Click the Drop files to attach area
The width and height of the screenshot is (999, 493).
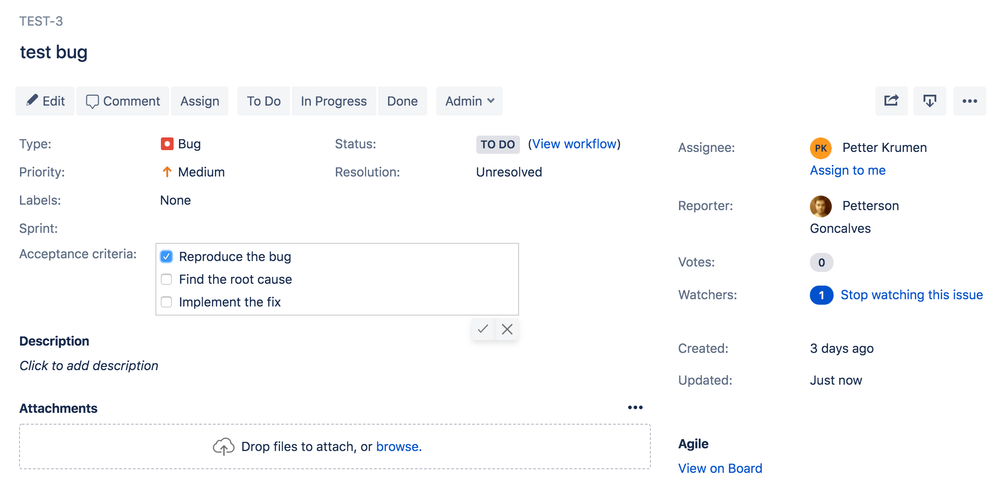[334, 447]
